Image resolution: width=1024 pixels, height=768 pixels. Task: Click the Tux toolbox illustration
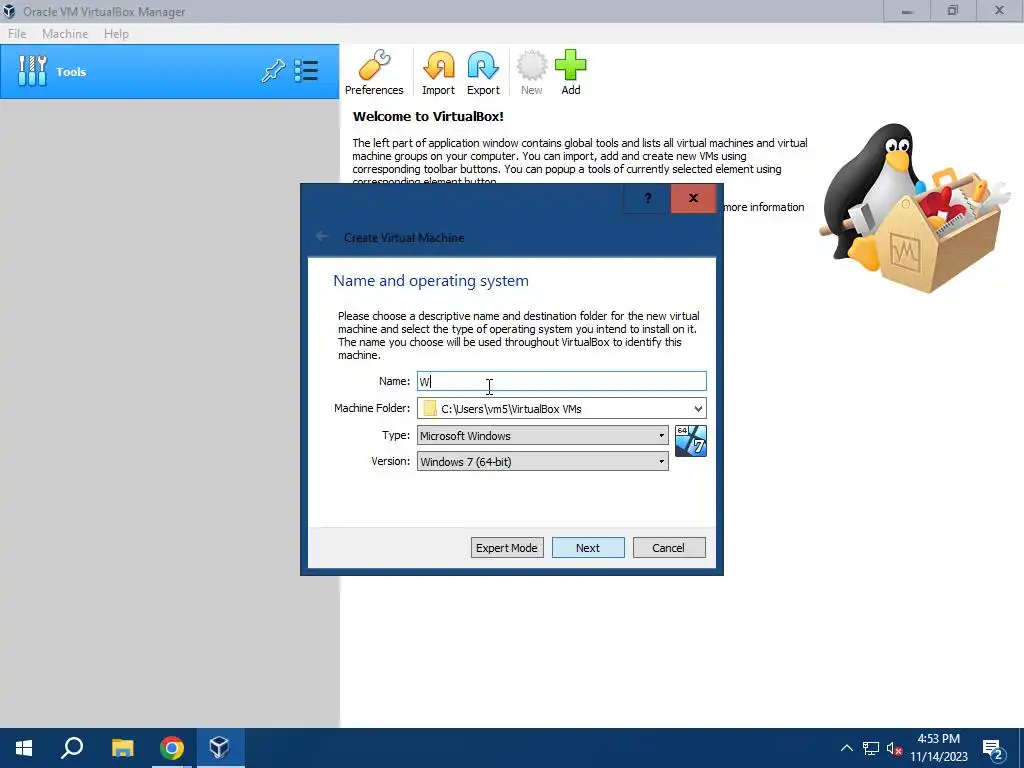pyautogui.click(x=916, y=208)
